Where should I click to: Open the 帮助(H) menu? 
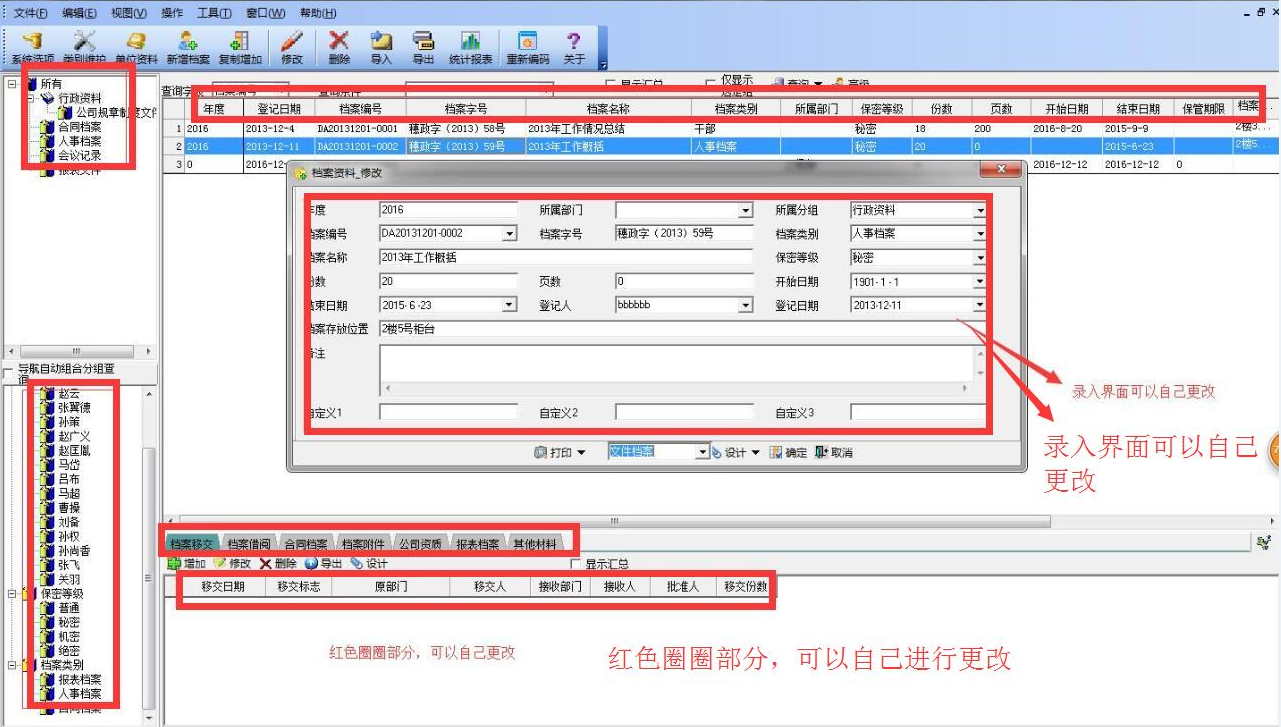pos(318,13)
